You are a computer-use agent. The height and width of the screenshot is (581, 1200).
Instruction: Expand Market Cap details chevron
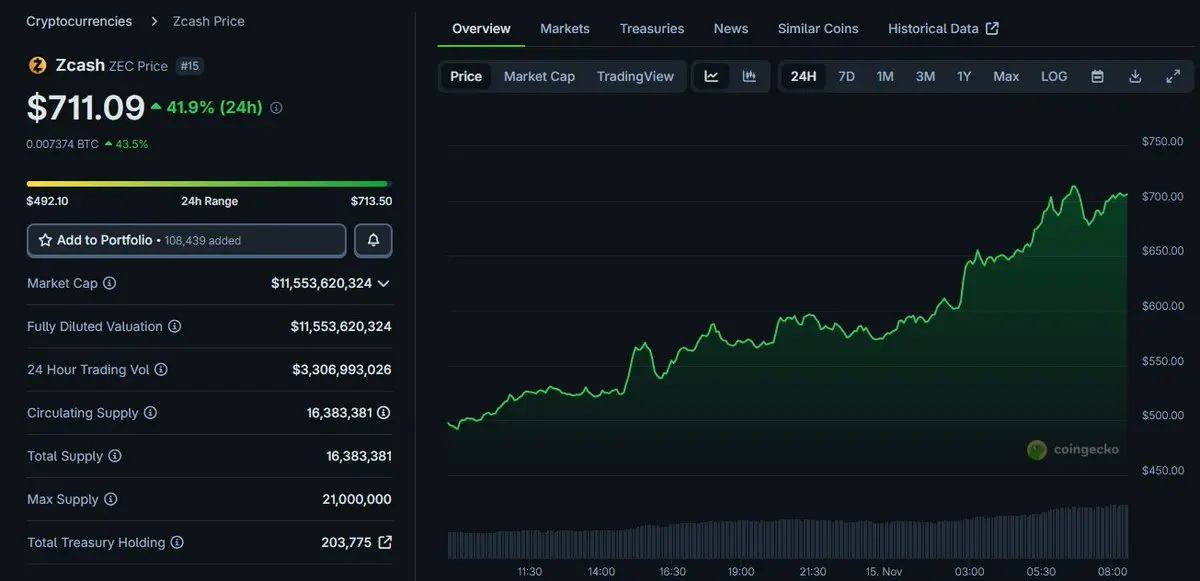(383, 283)
